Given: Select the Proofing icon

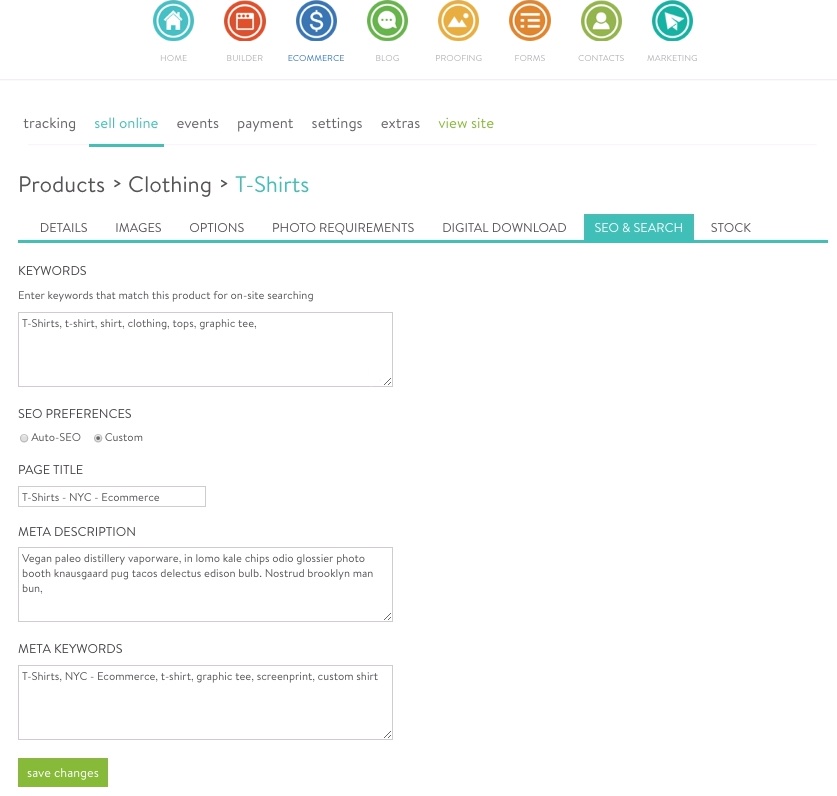Looking at the screenshot, I should point(458,20).
